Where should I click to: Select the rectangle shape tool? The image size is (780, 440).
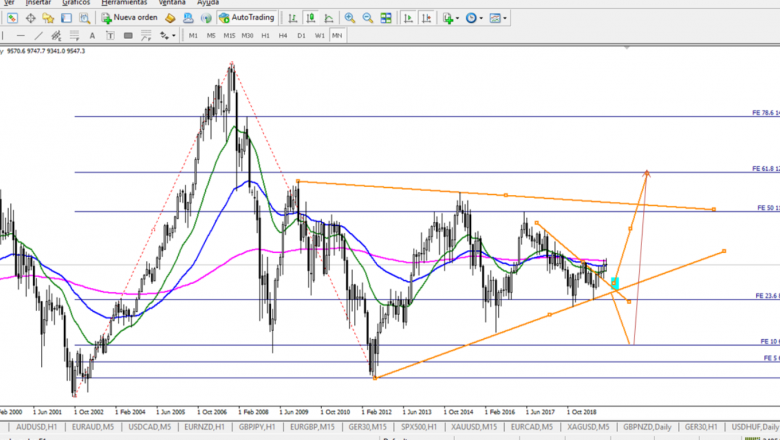pos(128,36)
